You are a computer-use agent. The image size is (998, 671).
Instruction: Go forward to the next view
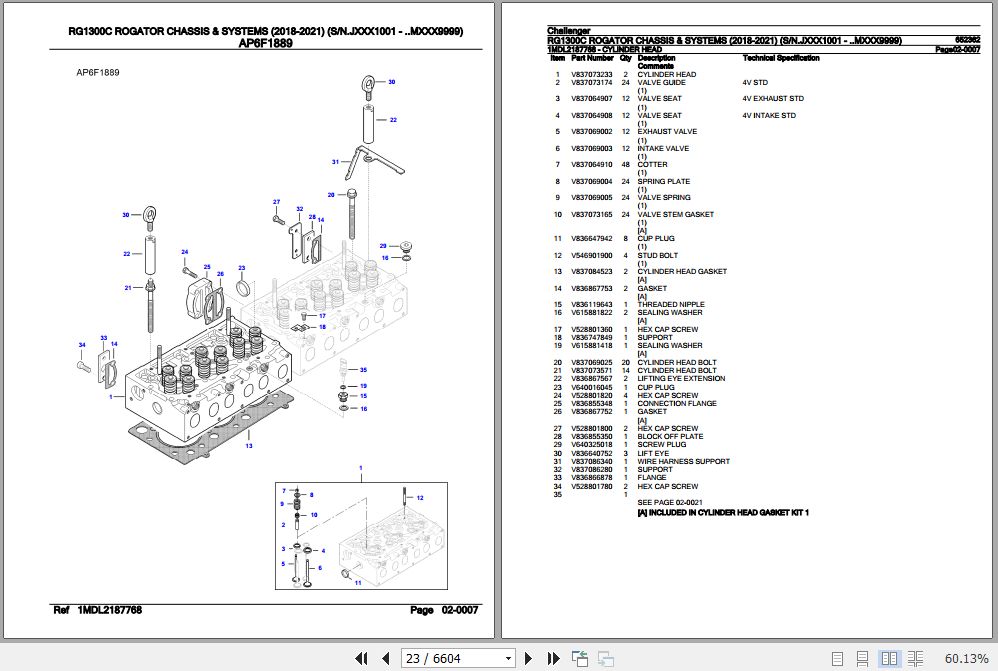tap(605, 658)
